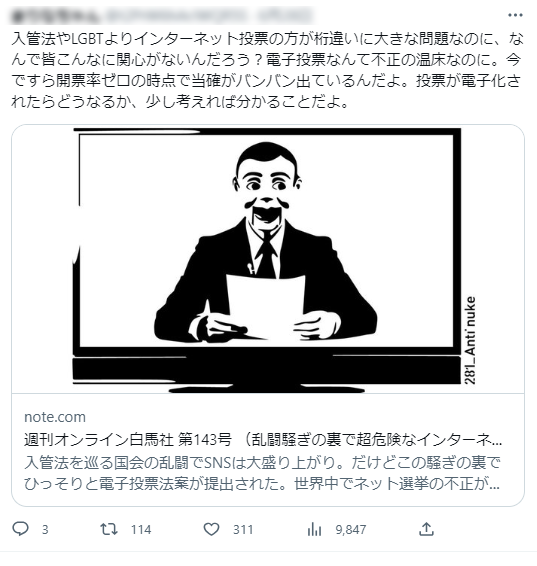537x566 pixels.
Task: Click the share upload icon
Action: (426, 529)
